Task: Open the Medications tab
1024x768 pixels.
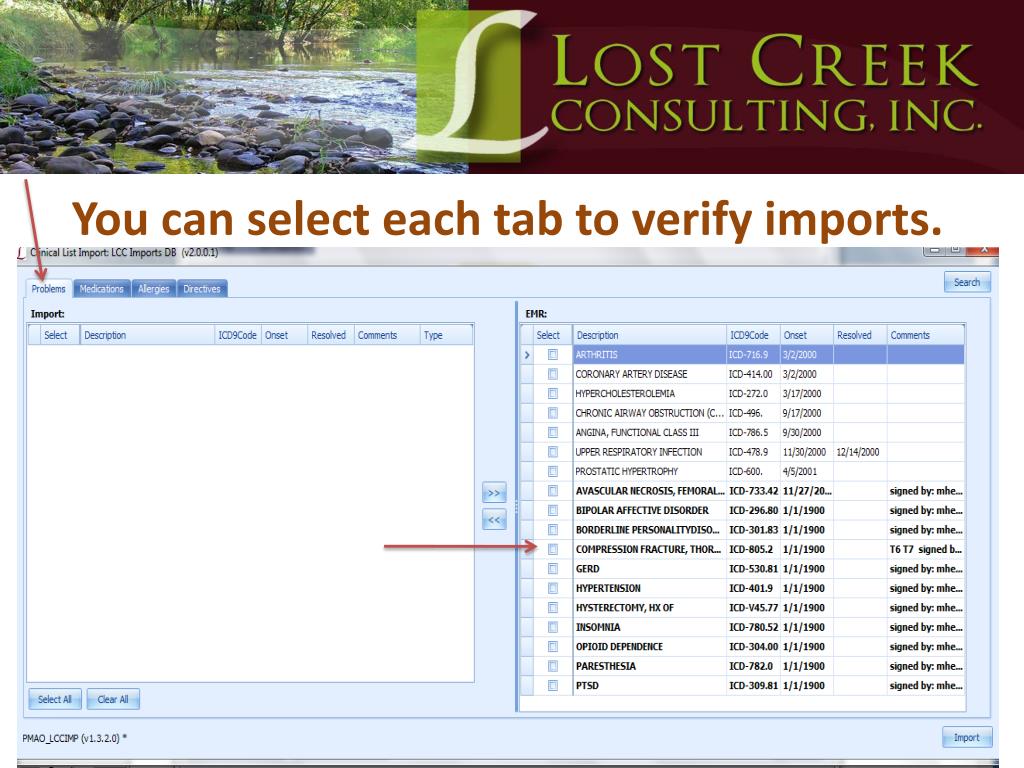Action: [x=101, y=289]
